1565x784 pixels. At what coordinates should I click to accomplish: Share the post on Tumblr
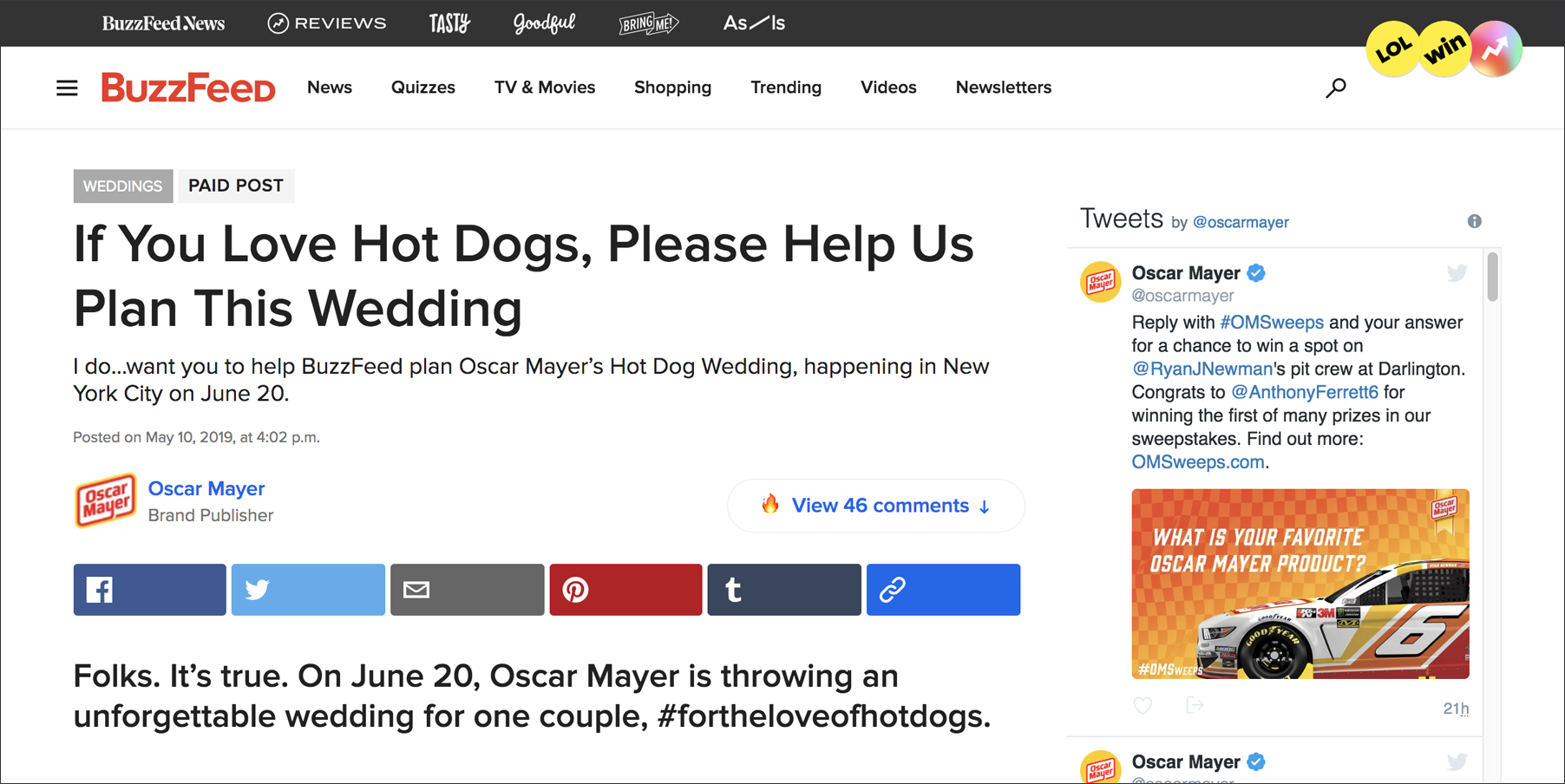pos(784,590)
